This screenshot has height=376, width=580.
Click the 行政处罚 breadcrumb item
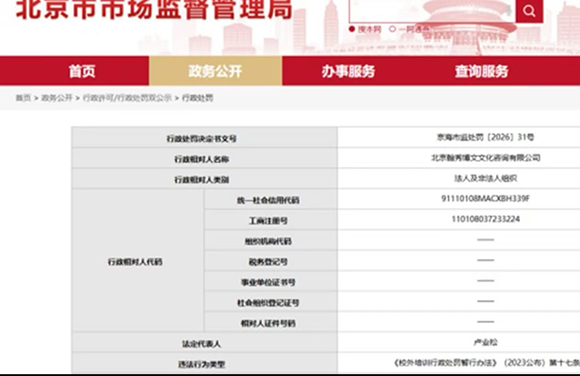tap(198, 98)
